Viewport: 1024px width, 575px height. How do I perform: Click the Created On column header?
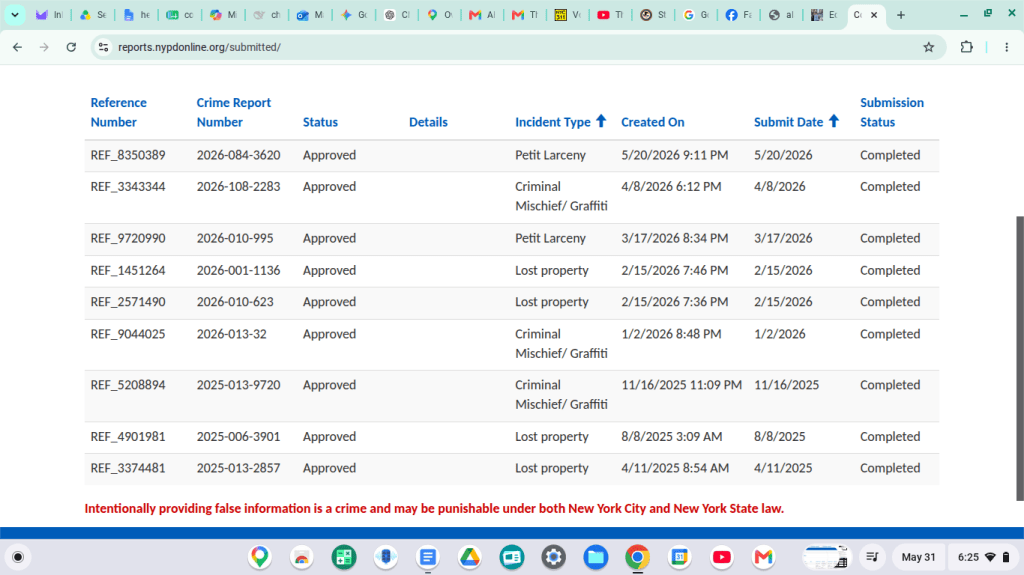pyautogui.click(x=652, y=122)
